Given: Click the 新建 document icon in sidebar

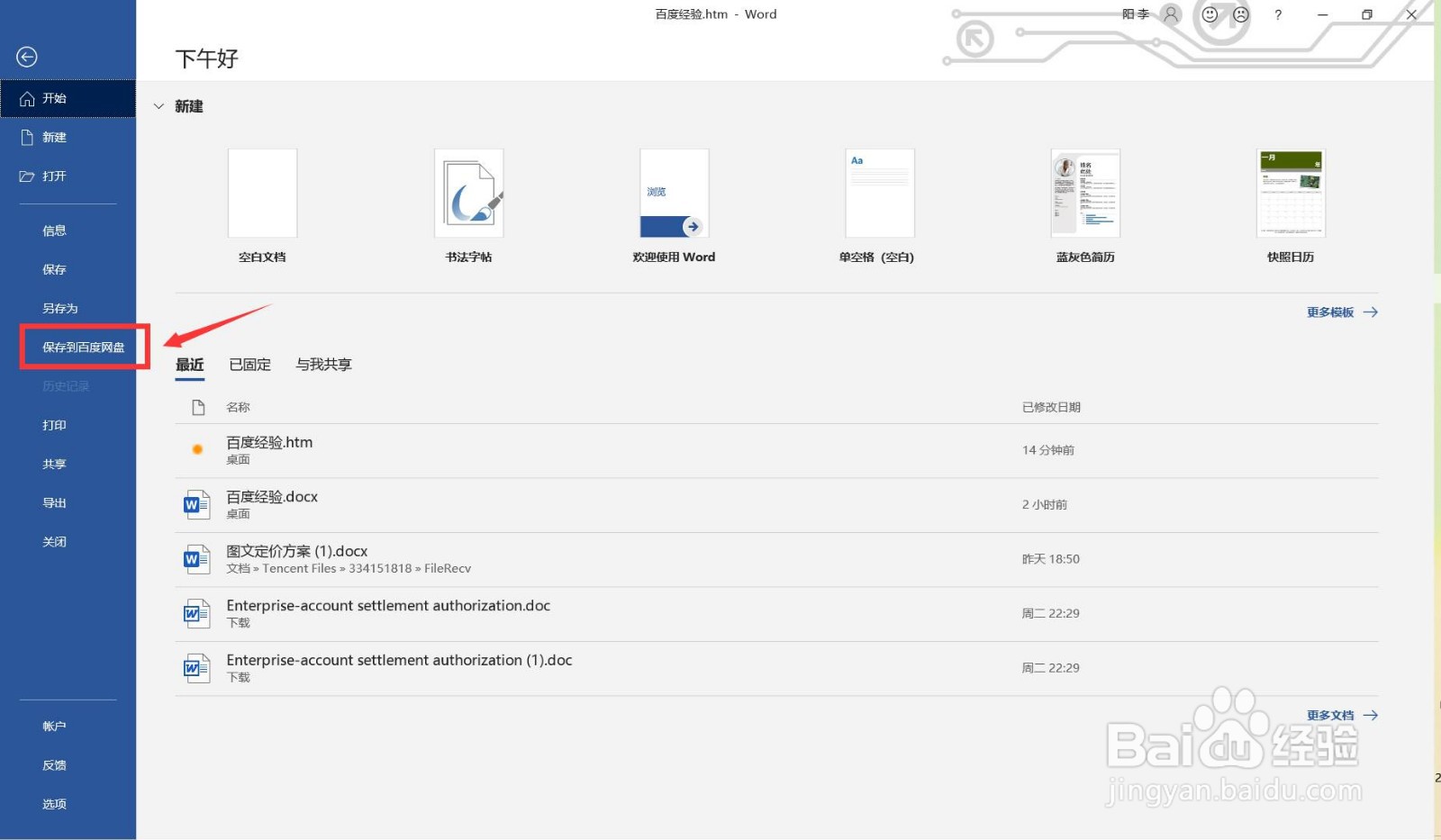Looking at the screenshot, I should tap(27, 137).
